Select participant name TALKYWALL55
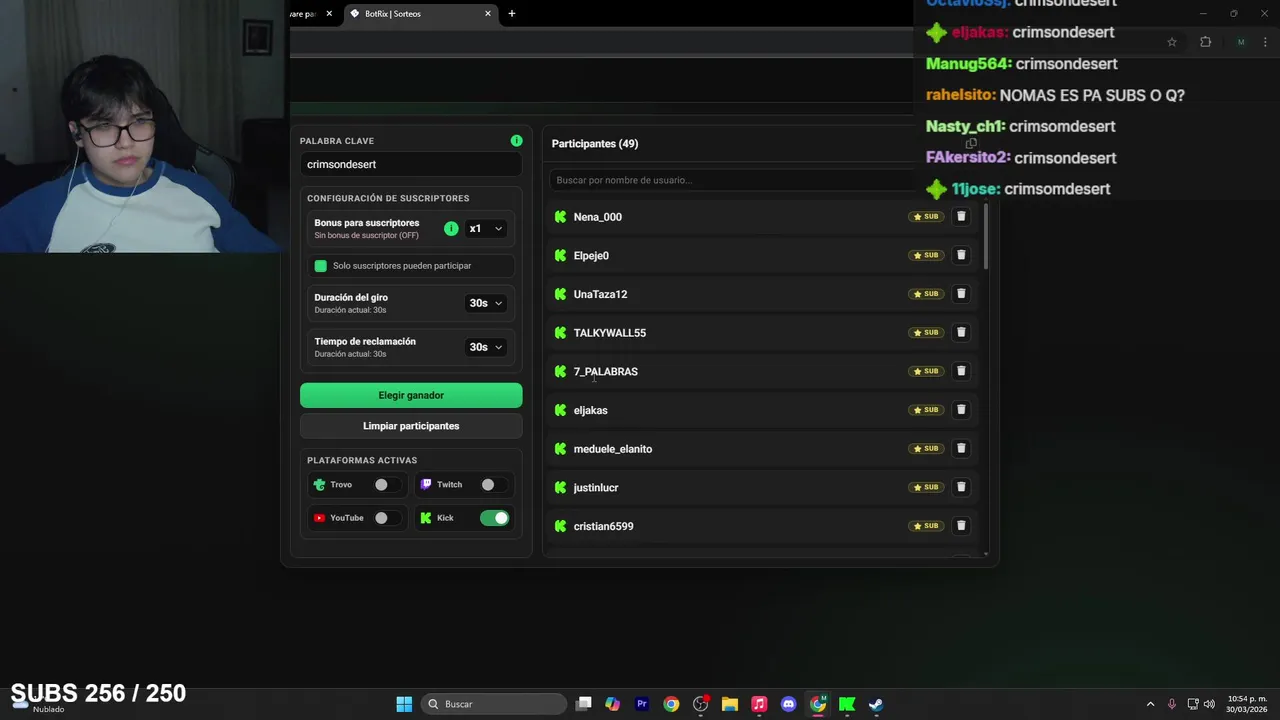Image resolution: width=1280 pixels, height=720 pixels. click(x=610, y=333)
